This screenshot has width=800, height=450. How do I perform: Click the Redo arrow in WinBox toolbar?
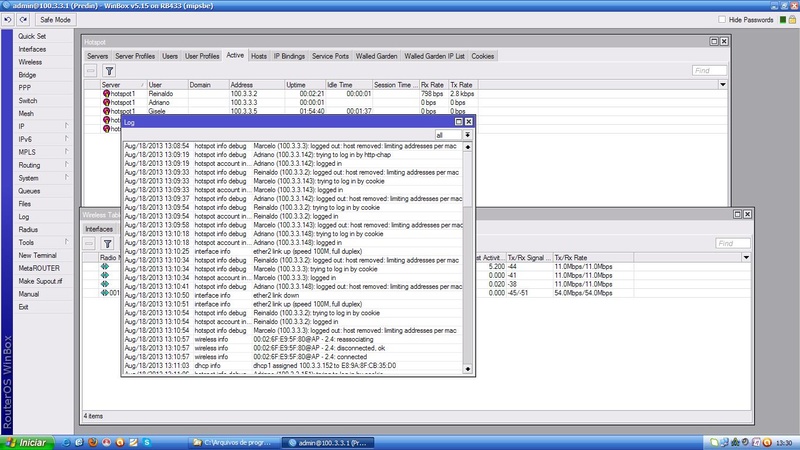click(23, 19)
